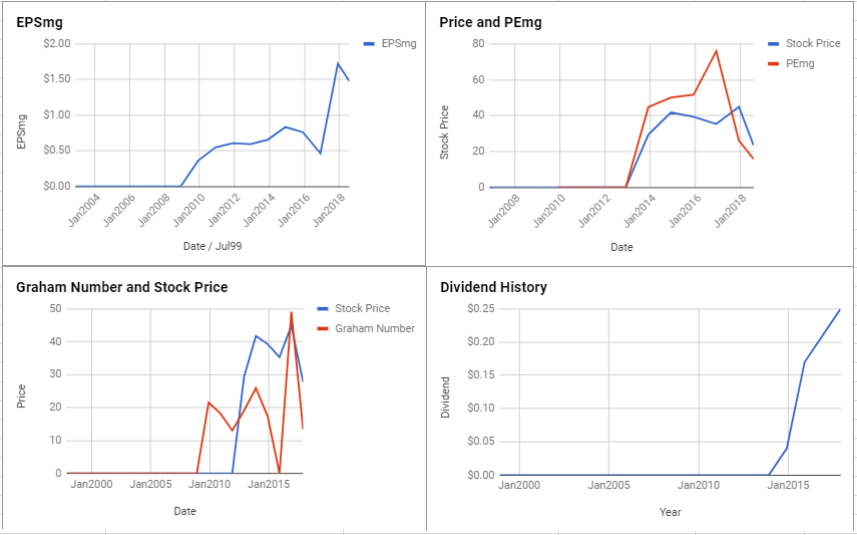Click the EPSmg line peak near Jan2018
This screenshot has width=857, height=535.
(338, 63)
